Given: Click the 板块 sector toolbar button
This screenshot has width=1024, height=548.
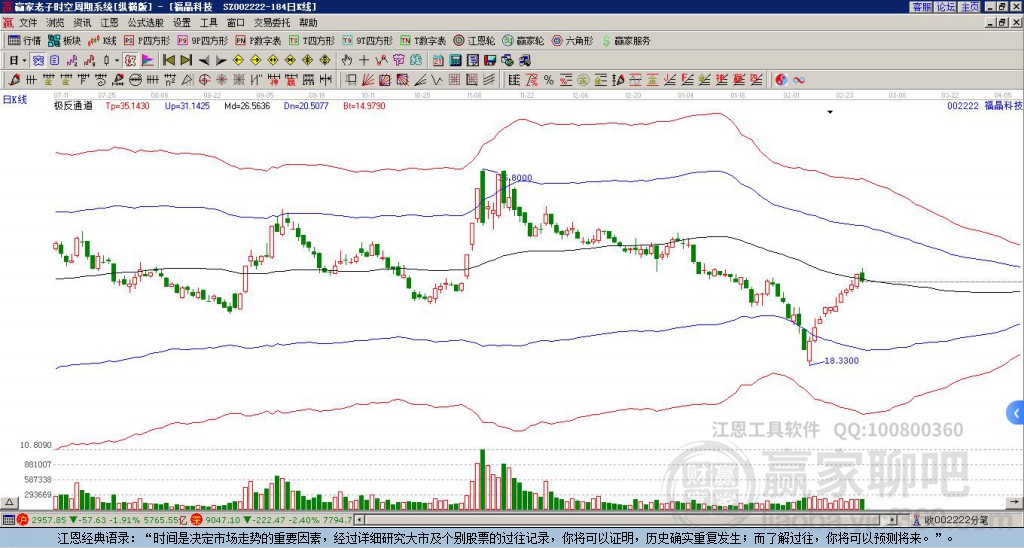Looking at the screenshot, I should coord(65,40).
